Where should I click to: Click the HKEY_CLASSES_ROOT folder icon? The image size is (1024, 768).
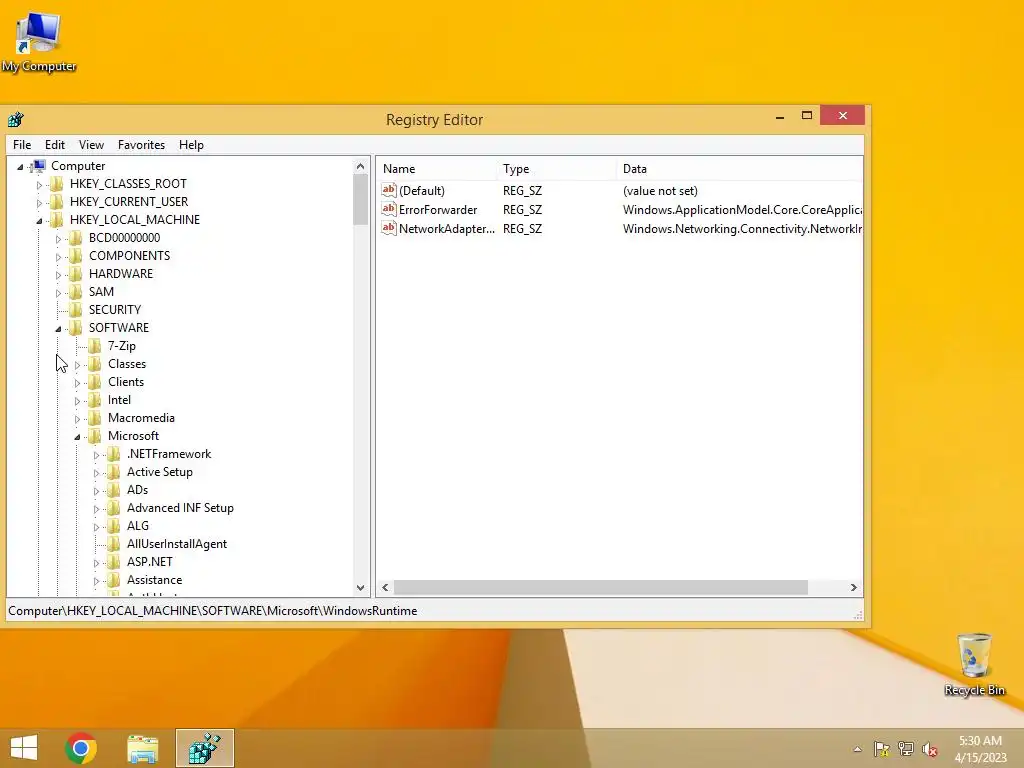tap(57, 184)
